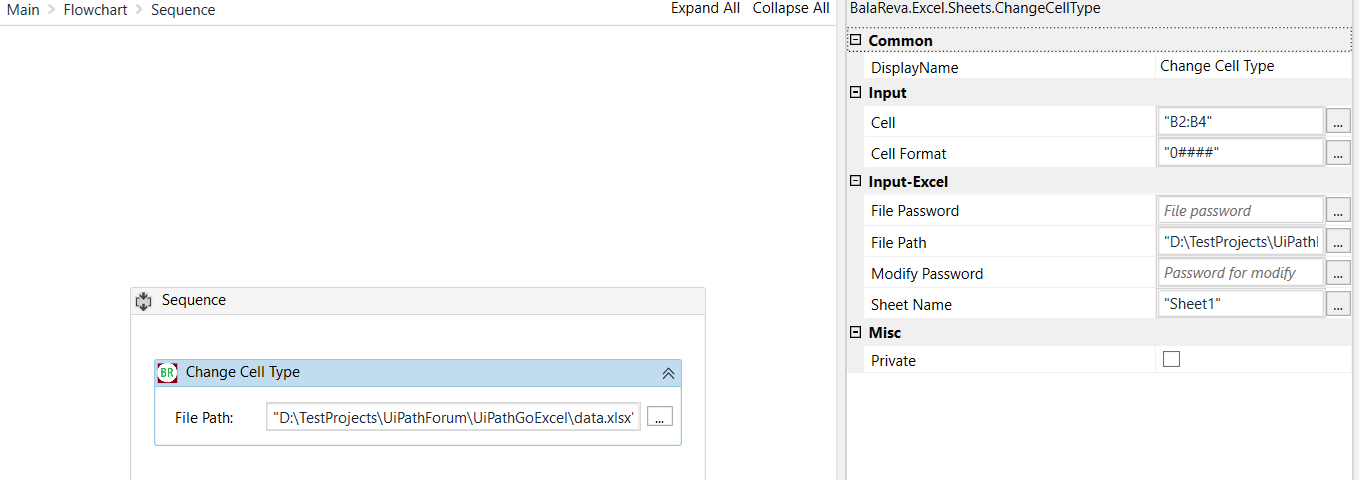This screenshot has width=1359, height=480.
Task: Click the File Password input field
Action: click(x=1240, y=211)
